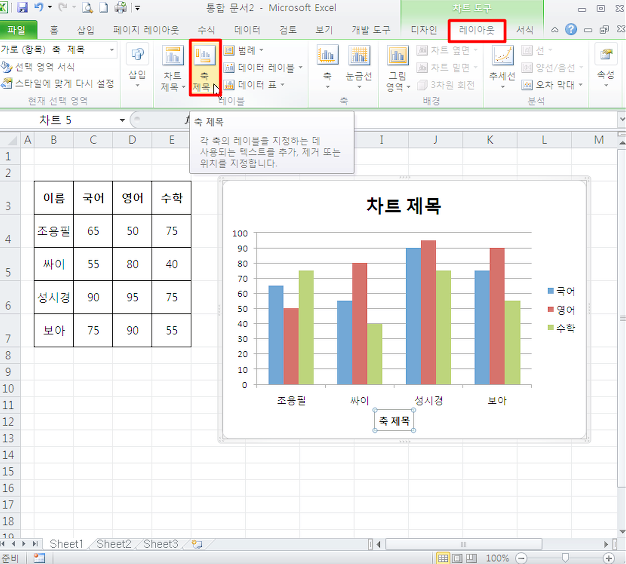Switch to Page Break Preview icon
The image size is (626, 564).
click(471, 558)
